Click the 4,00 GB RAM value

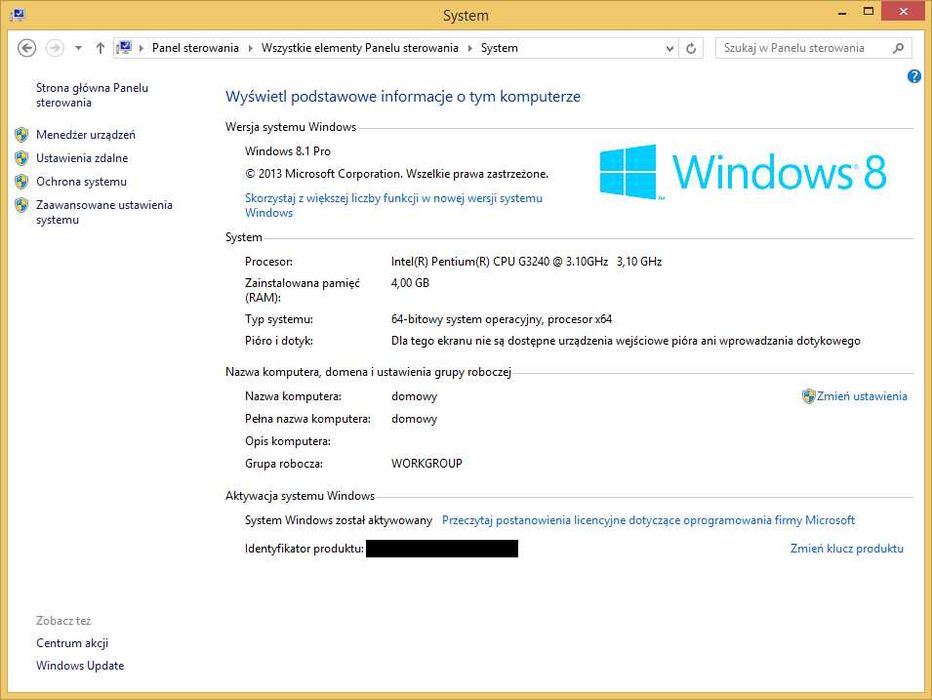click(x=410, y=283)
